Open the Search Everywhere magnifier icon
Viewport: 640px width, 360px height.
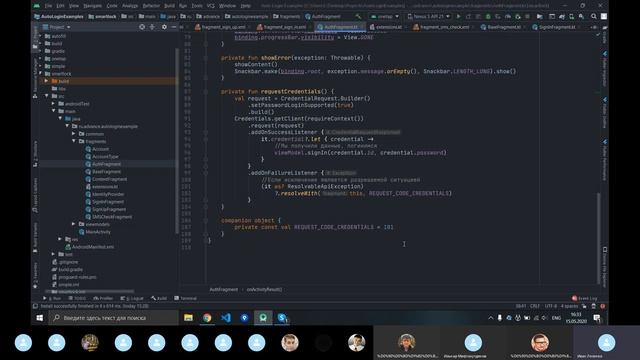593,16
